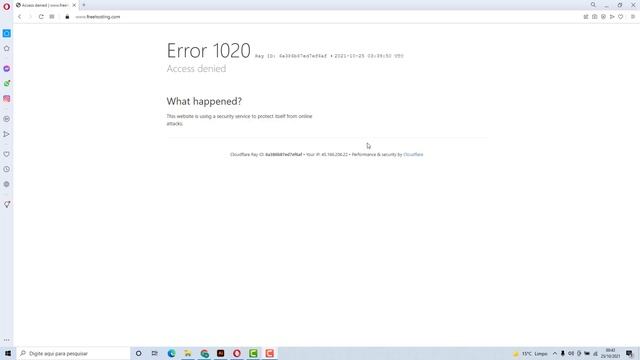Open the weather widget showing 15°C

pos(530,353)
